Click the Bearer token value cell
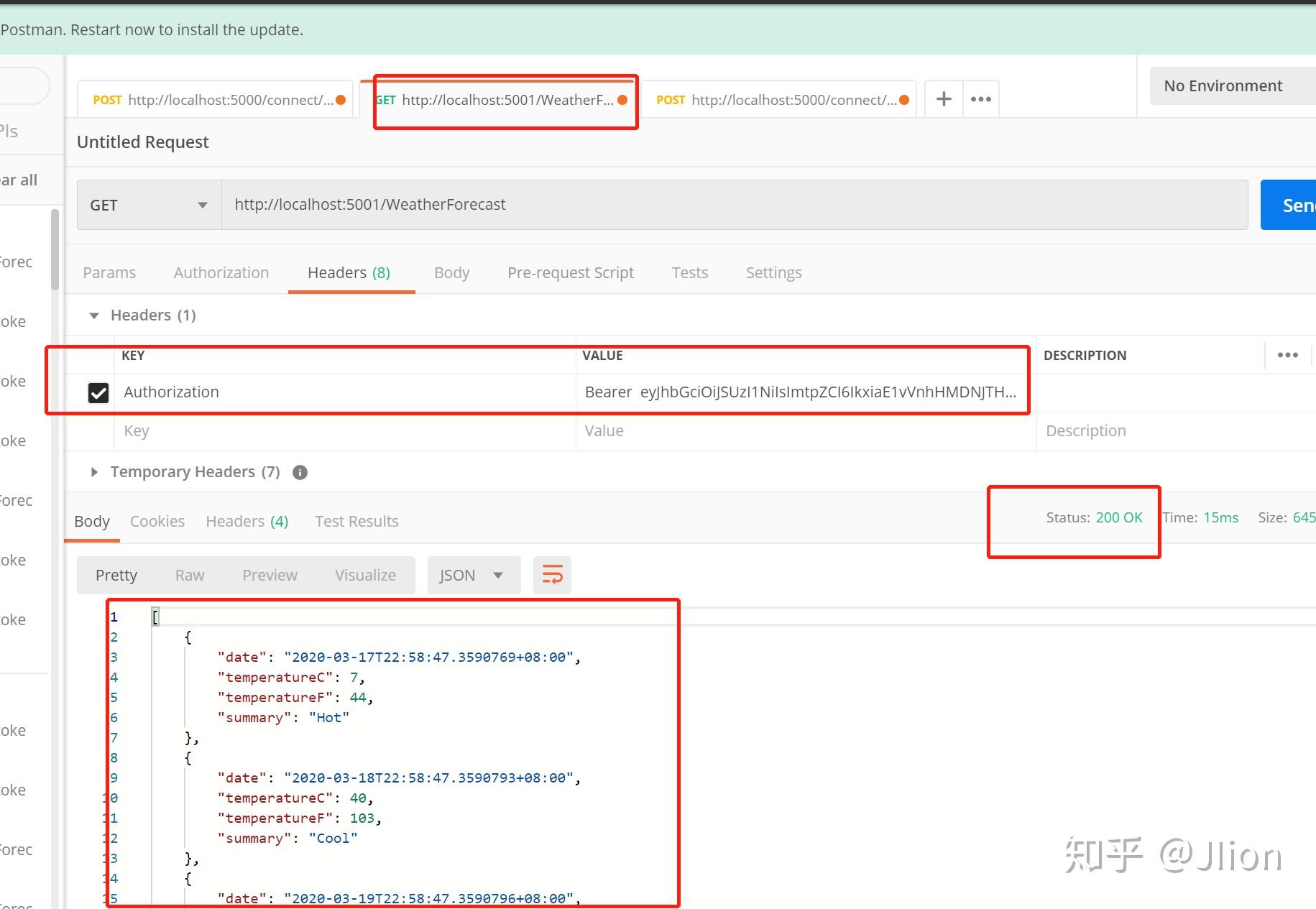 806,392
